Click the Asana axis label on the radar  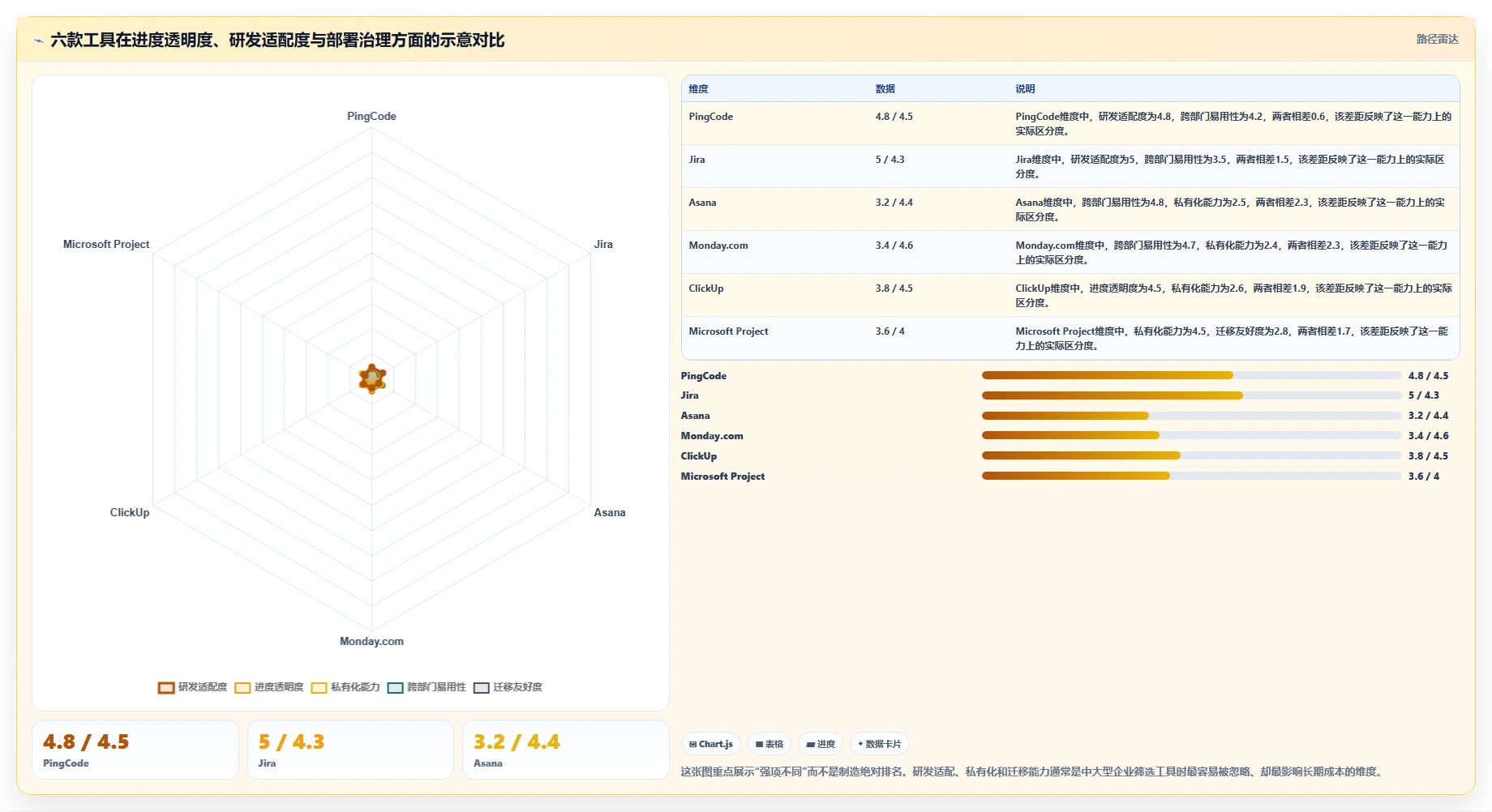(x=610, y=512)
